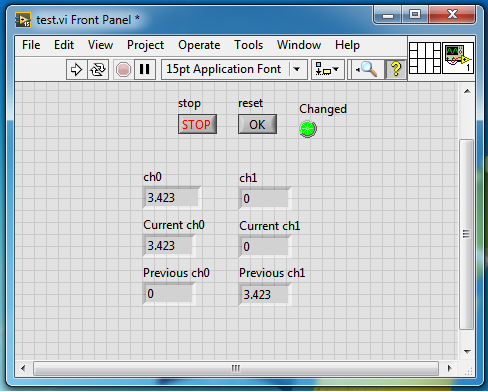Click the 'Previous ch1' label

[x=272, y=273]
